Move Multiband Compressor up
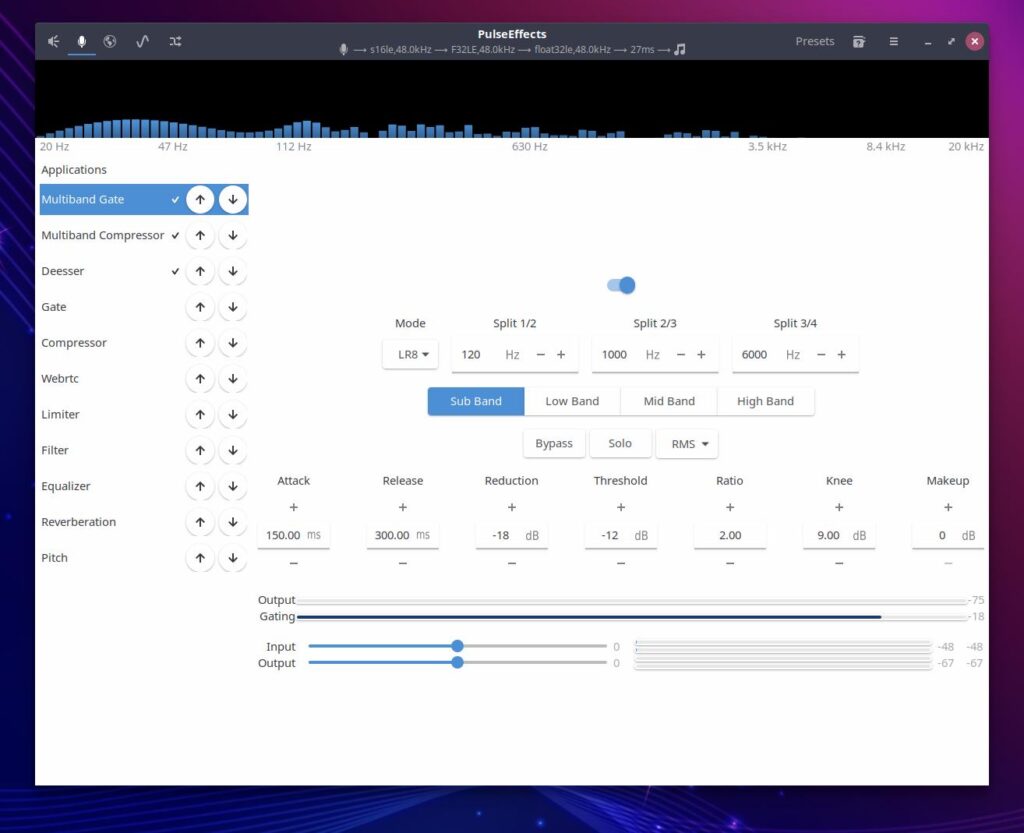Image resolution: width=1024 pixels, height=833 pixels. (x=200, y=236)
